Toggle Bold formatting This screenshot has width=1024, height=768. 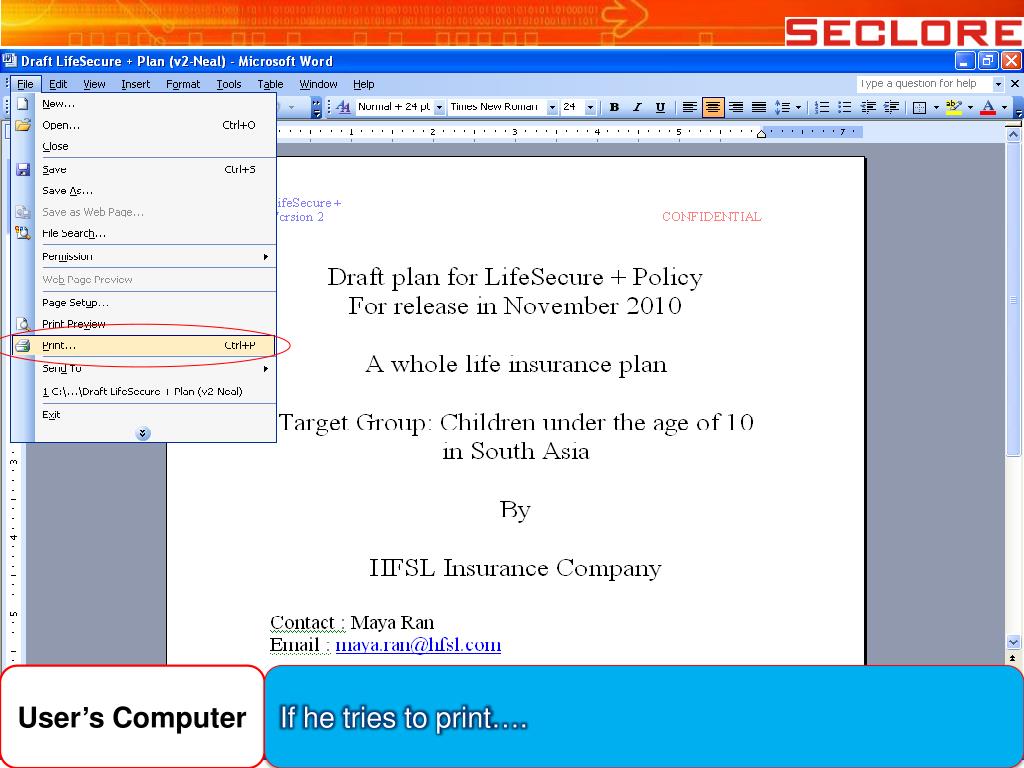point(614,107)
